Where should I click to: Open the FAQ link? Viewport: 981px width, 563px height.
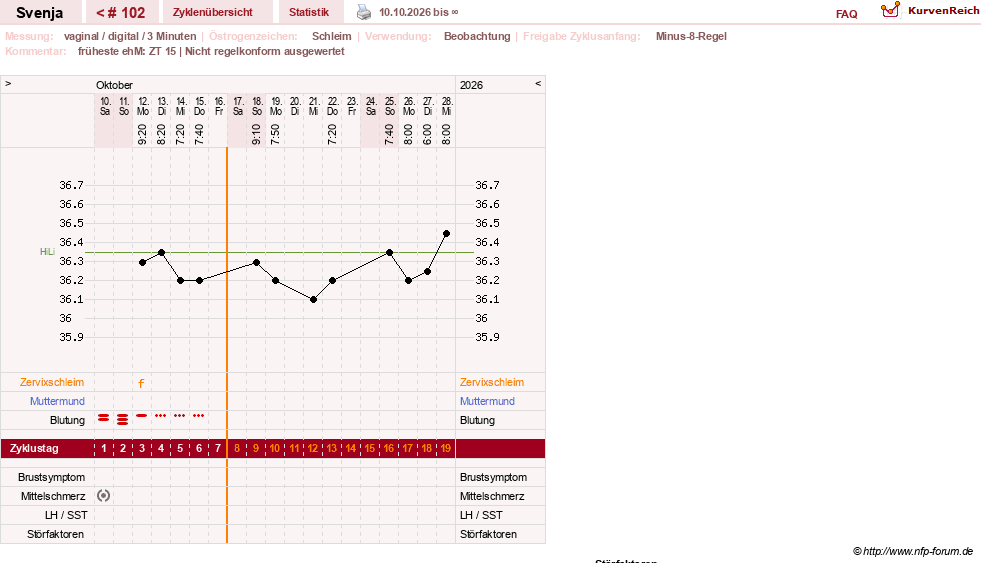tap(846, 14)
